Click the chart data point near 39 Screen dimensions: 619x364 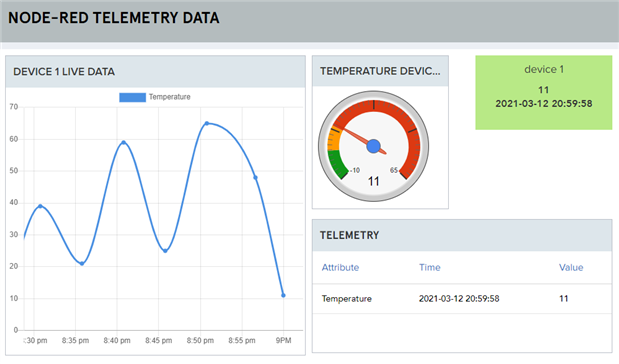(x=40, y=206)
